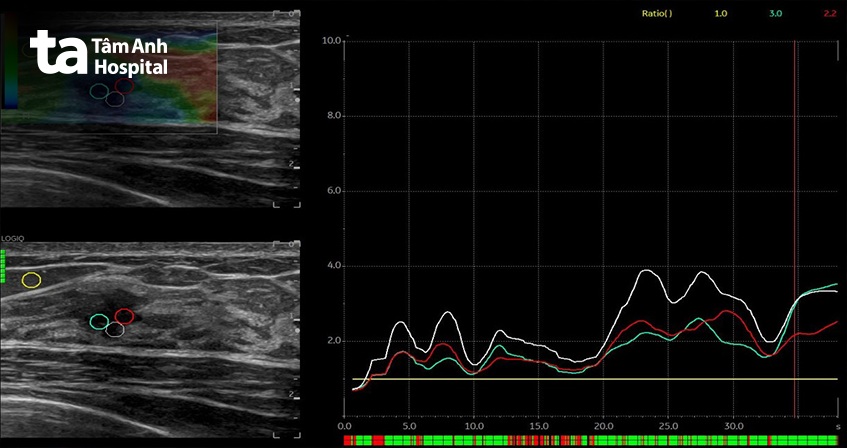847x448 pixels.
Task: Select the yellow 1.0 ratio value
Action: pos(719,14)
